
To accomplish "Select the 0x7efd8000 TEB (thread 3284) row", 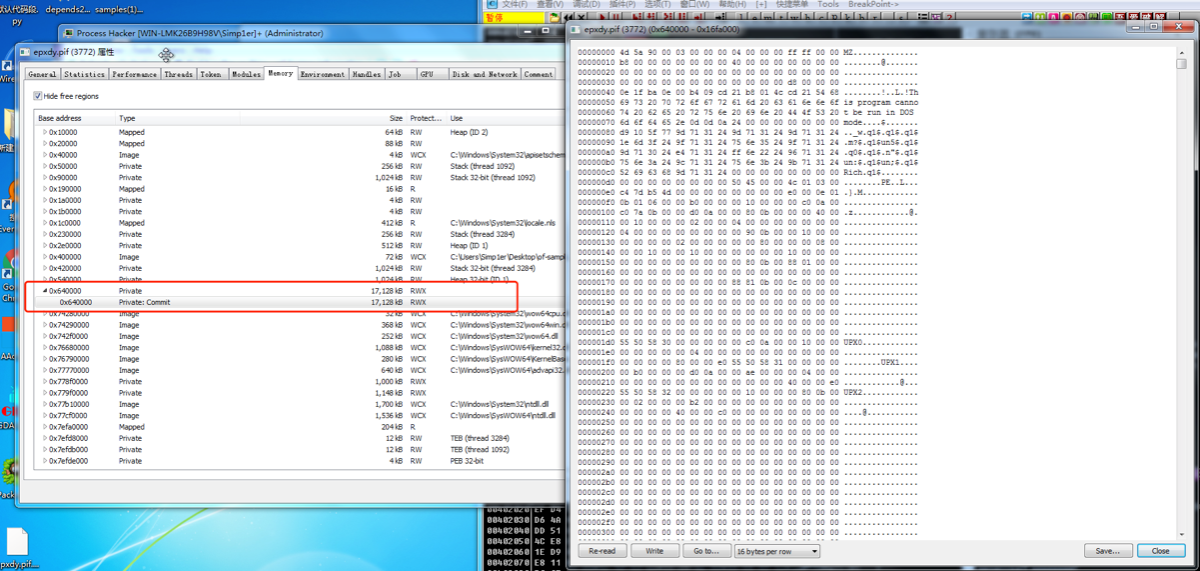I will tap(298, 438).
